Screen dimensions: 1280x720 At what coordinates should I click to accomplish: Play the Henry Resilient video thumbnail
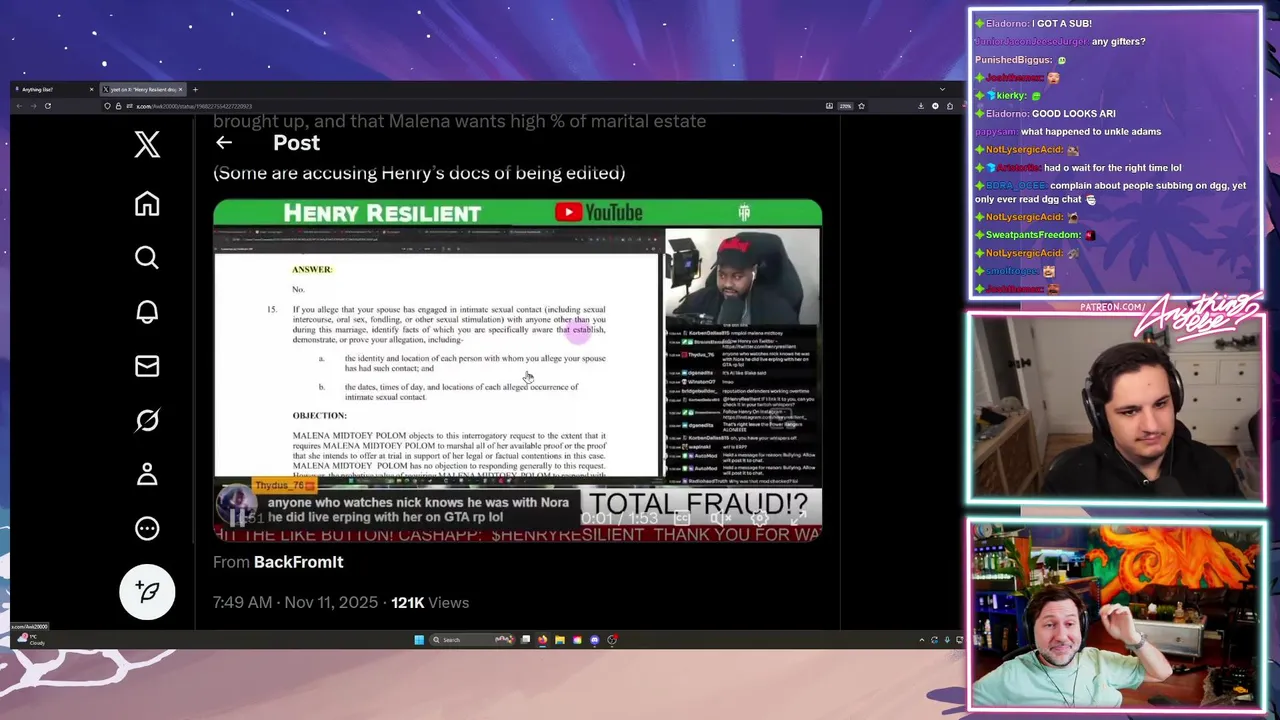click(x=517, y=370)
